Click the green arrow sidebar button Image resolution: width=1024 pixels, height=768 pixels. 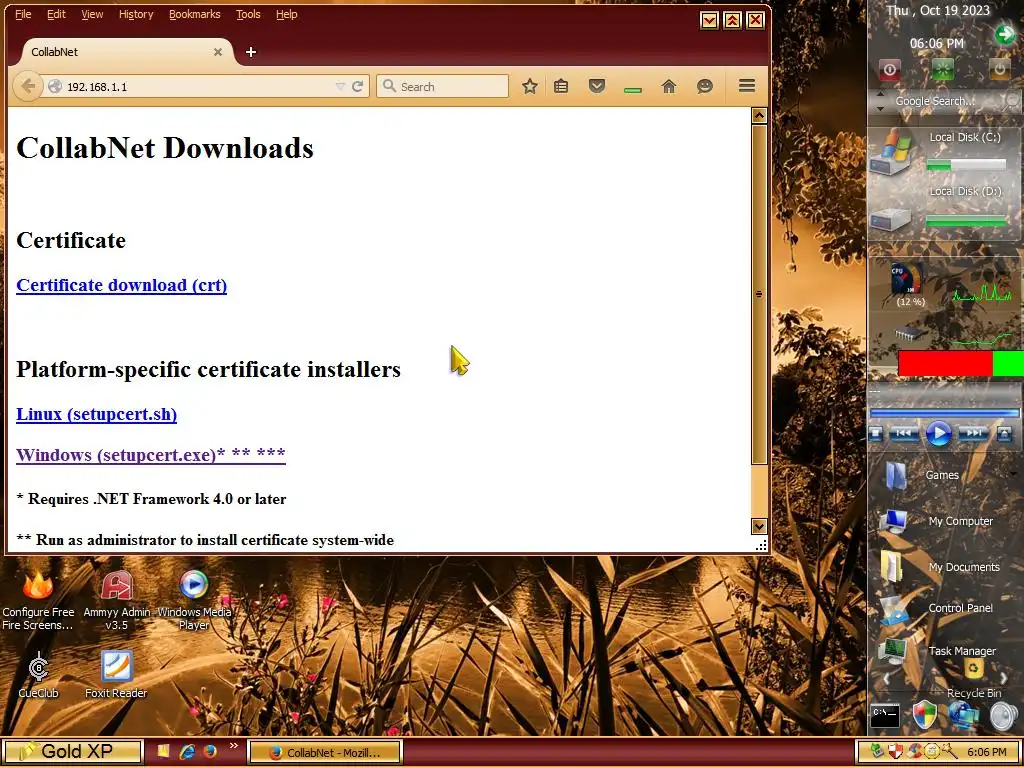pos(1004,34)
